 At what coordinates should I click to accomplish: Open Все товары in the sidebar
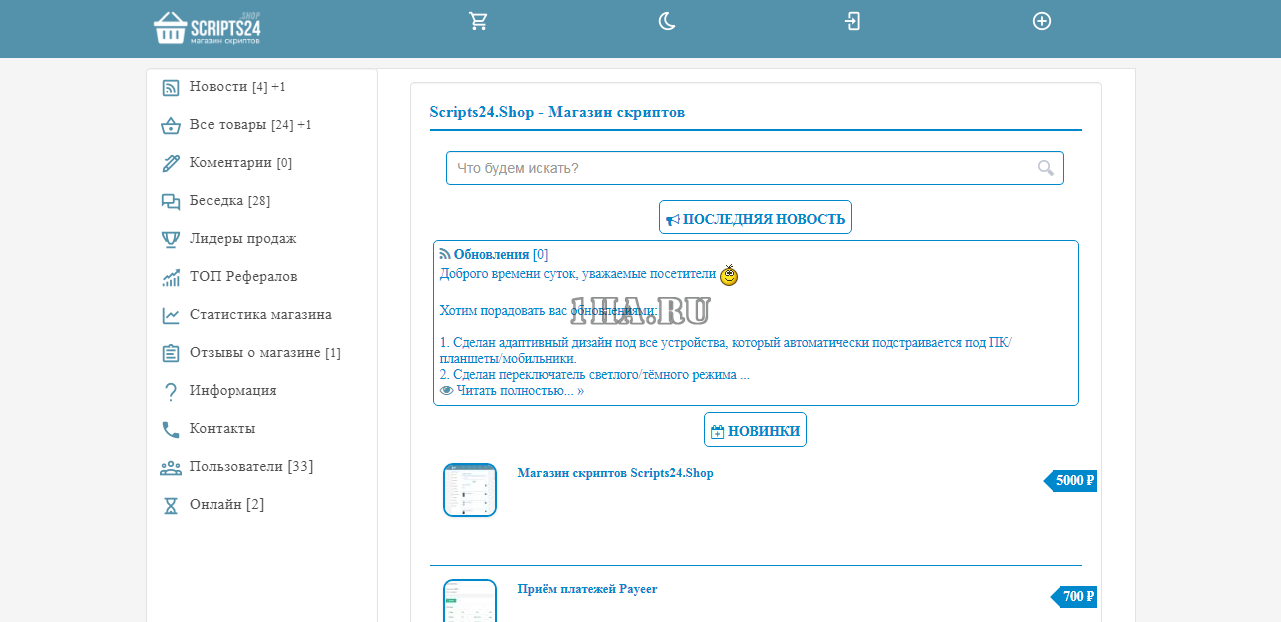pyautogui.click(x=228, y=125)
